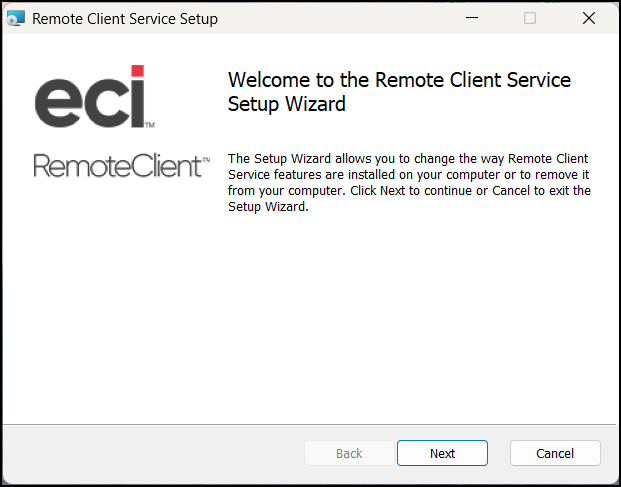Click the "Welcome to the Remote Client Service" heading
This screenshot has width=621, height=487.
click(399, 80)
